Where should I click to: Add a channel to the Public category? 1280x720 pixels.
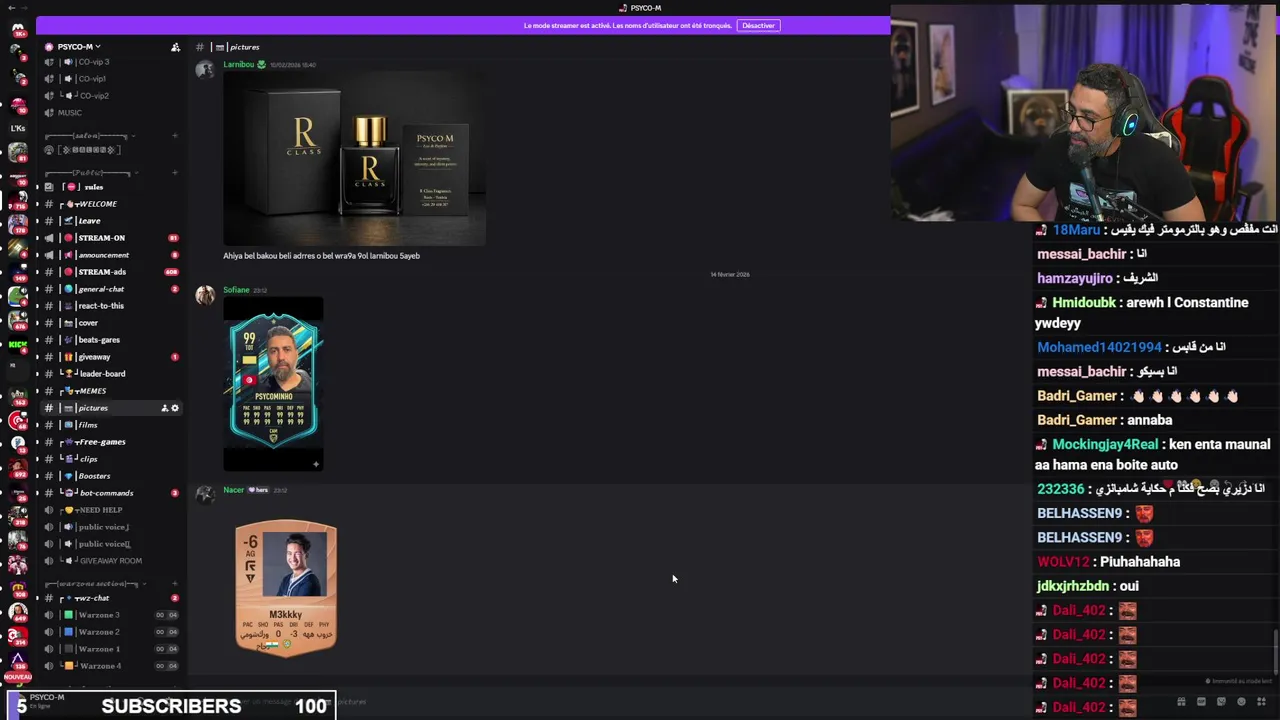[x=175, y=173]
